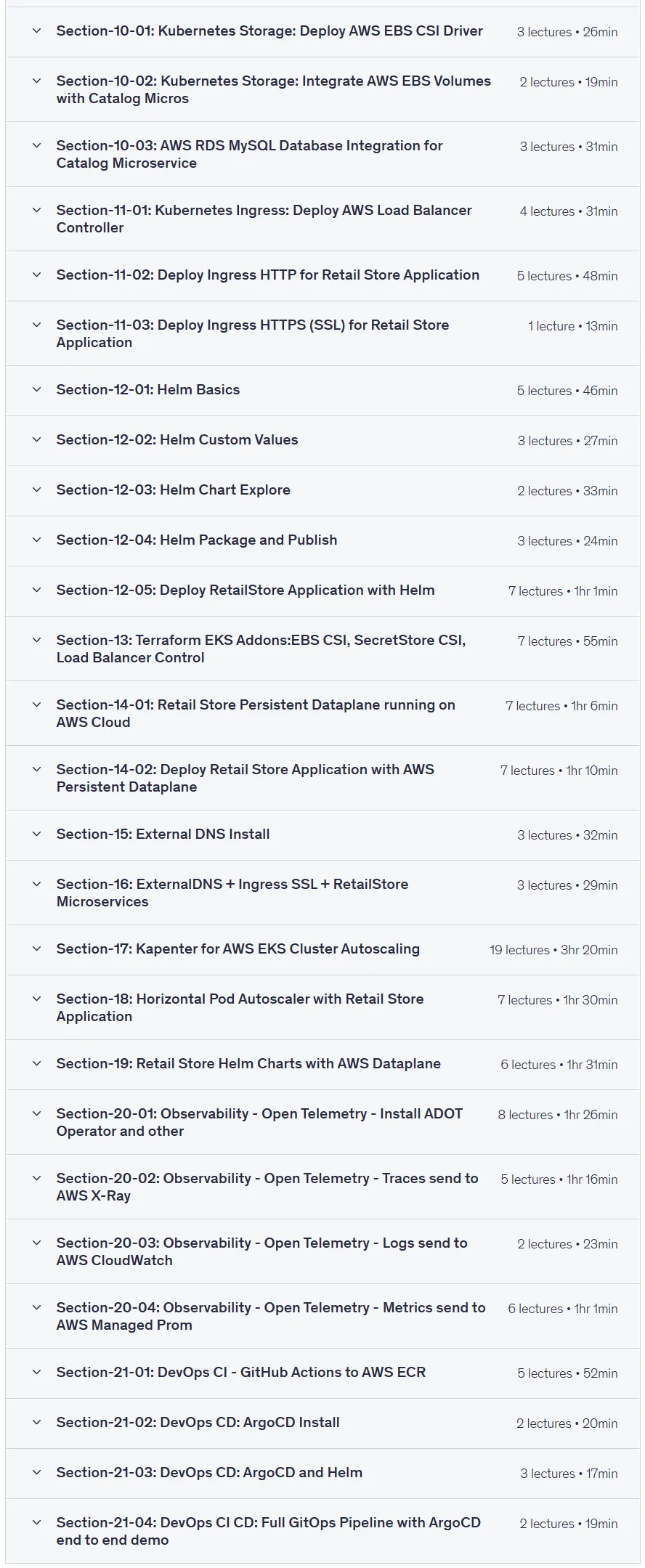The width and height of the screenshot is (645, 1568).
Task: Click '5 lectures • 46min' text
Action: [567, 391]
